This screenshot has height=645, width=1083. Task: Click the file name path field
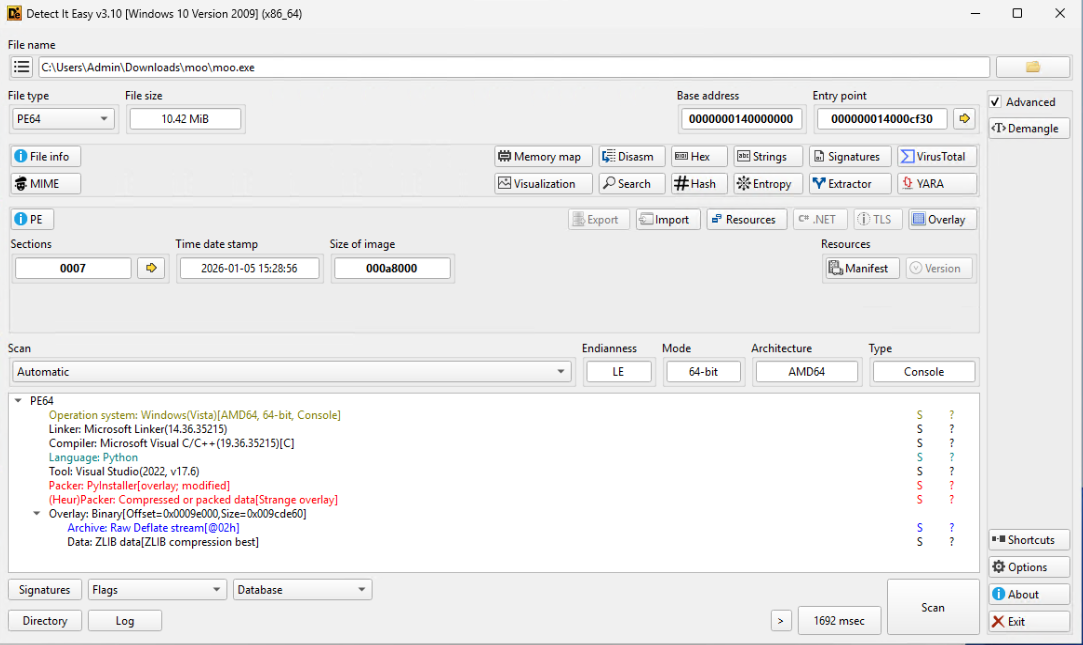[513, 67]
